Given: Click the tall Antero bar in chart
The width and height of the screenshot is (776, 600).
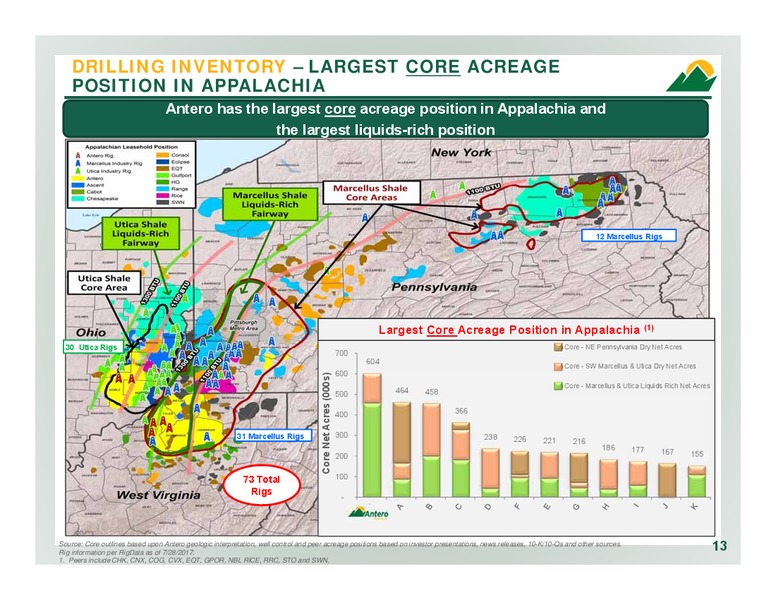Looking at the screenshot, I should [372, 435].
